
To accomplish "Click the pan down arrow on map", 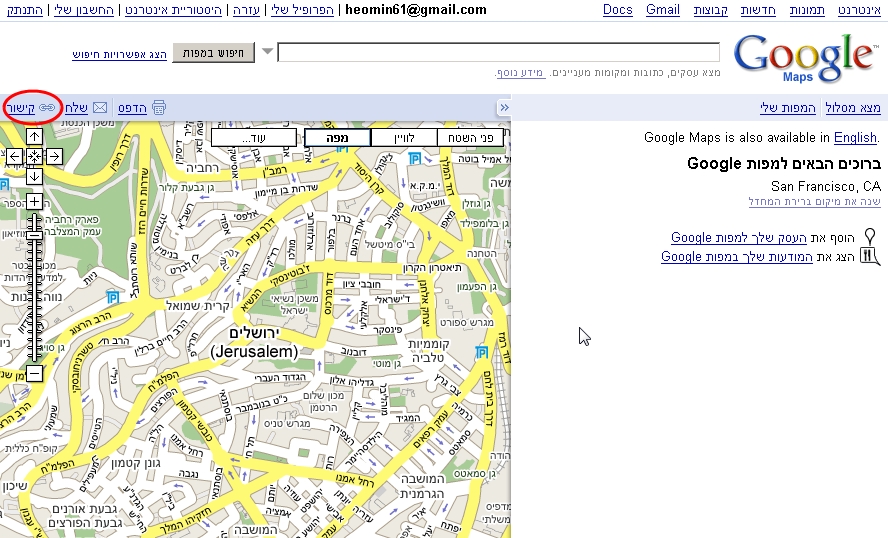I will (35, 176).
